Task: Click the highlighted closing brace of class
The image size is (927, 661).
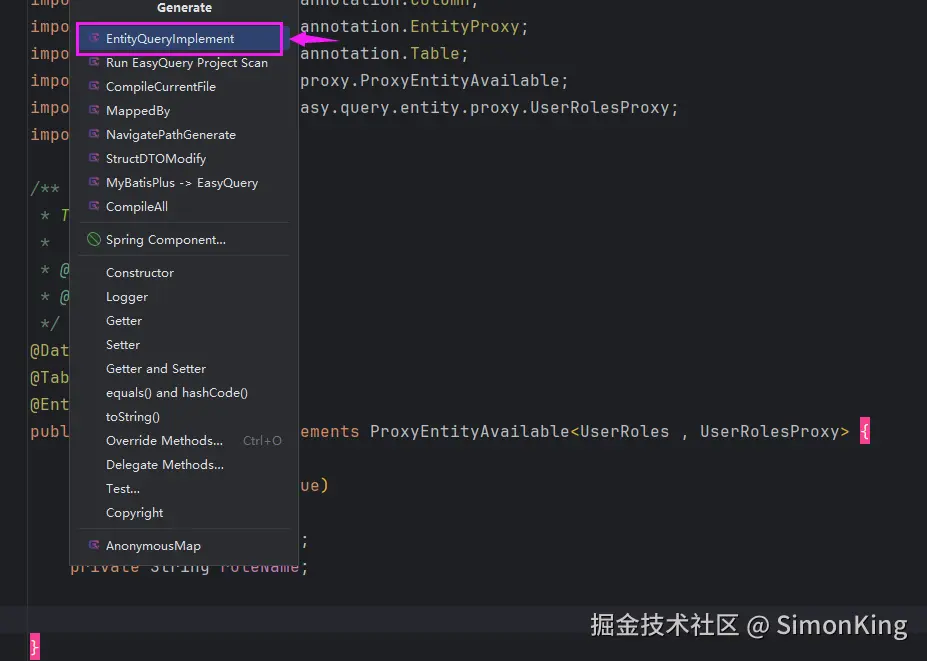Action: 35,646
